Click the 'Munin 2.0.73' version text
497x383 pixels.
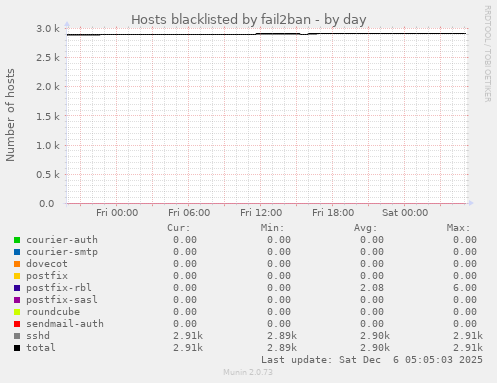pos(248,372)
